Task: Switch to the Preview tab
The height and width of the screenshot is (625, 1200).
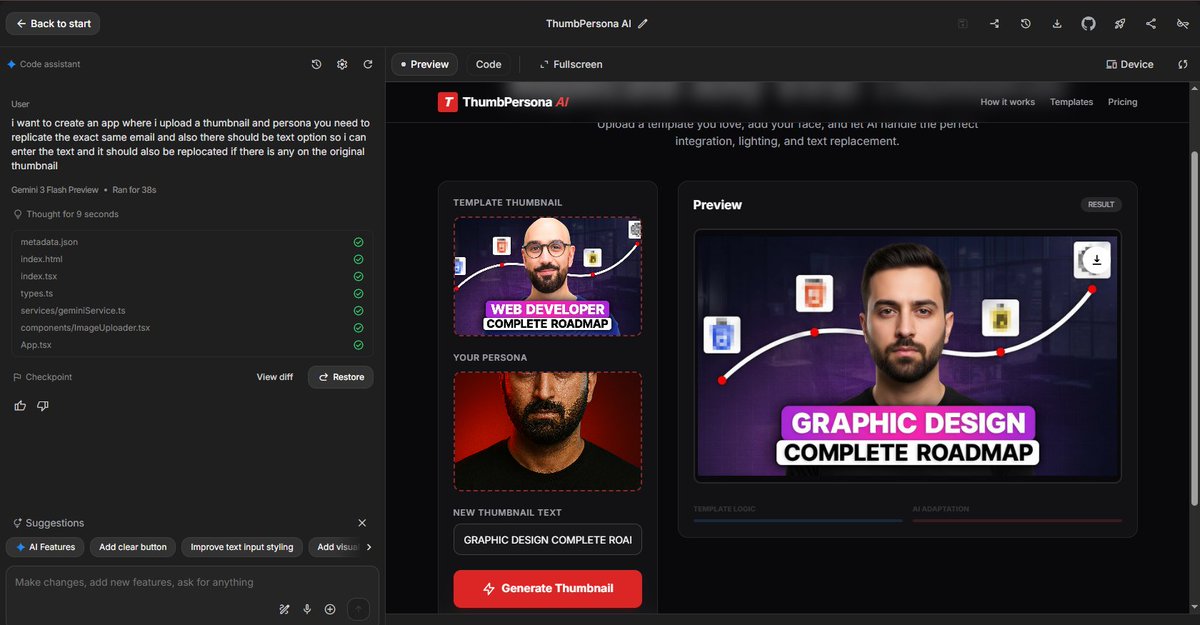Action: [x=424, y=64]
